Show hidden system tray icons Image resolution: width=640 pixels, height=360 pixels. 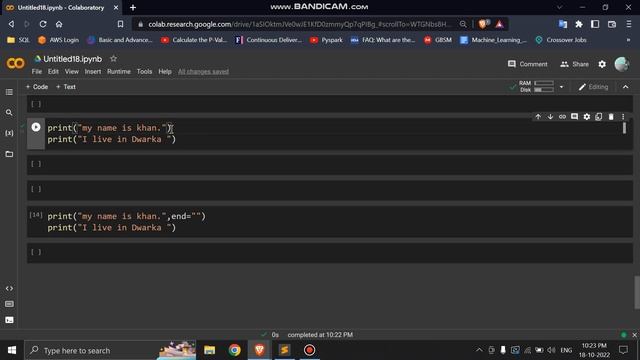[479, 350]
